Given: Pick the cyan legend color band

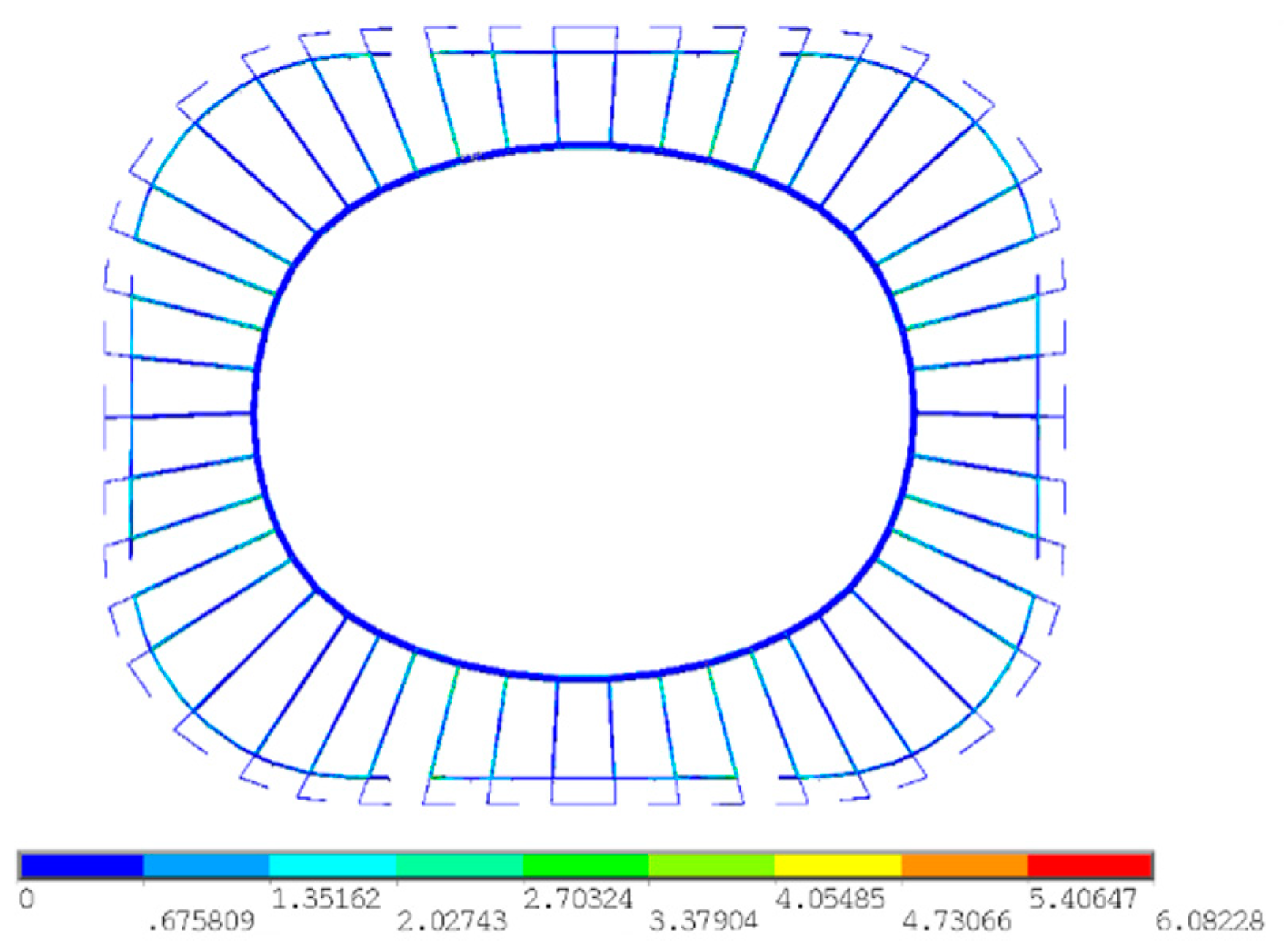Looking at the screenshot, I should pos(332,866).
